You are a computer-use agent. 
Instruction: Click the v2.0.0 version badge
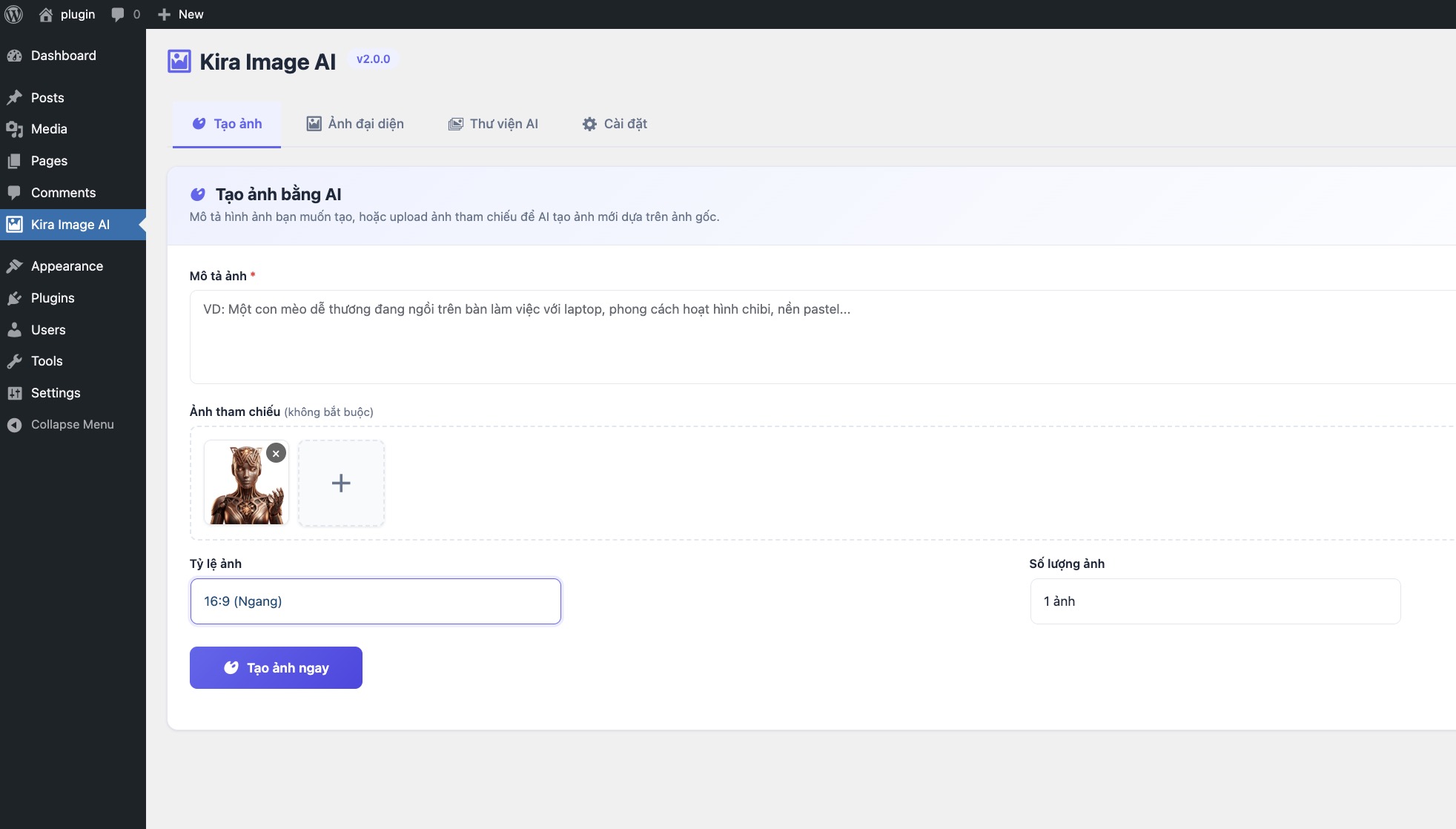pyautogui.click(x=373, y=59)
